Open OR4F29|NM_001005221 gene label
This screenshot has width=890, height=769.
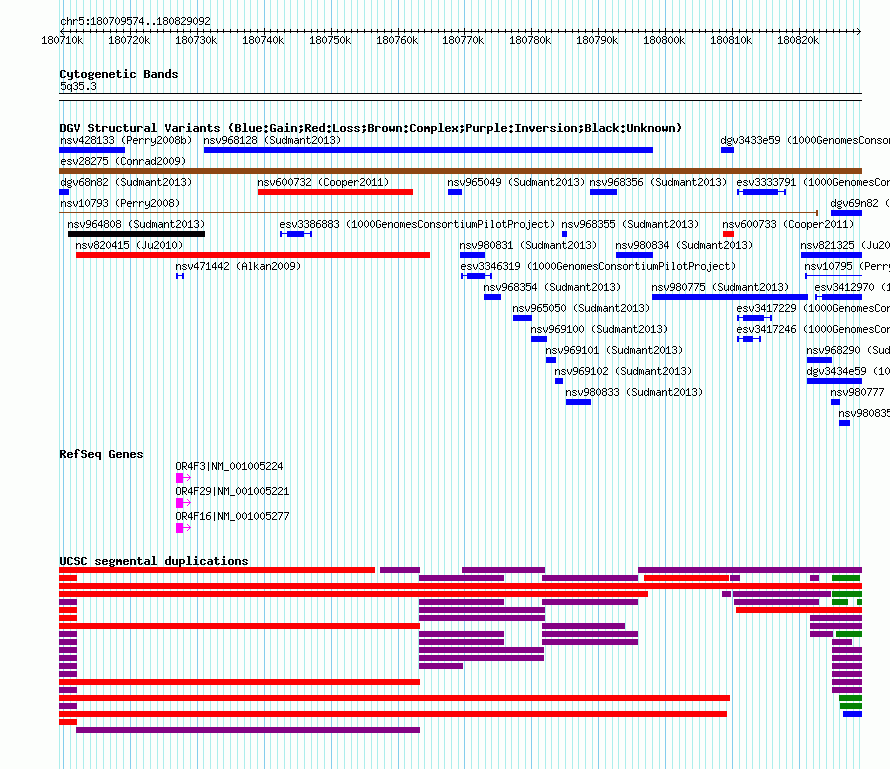coord(232,491)
